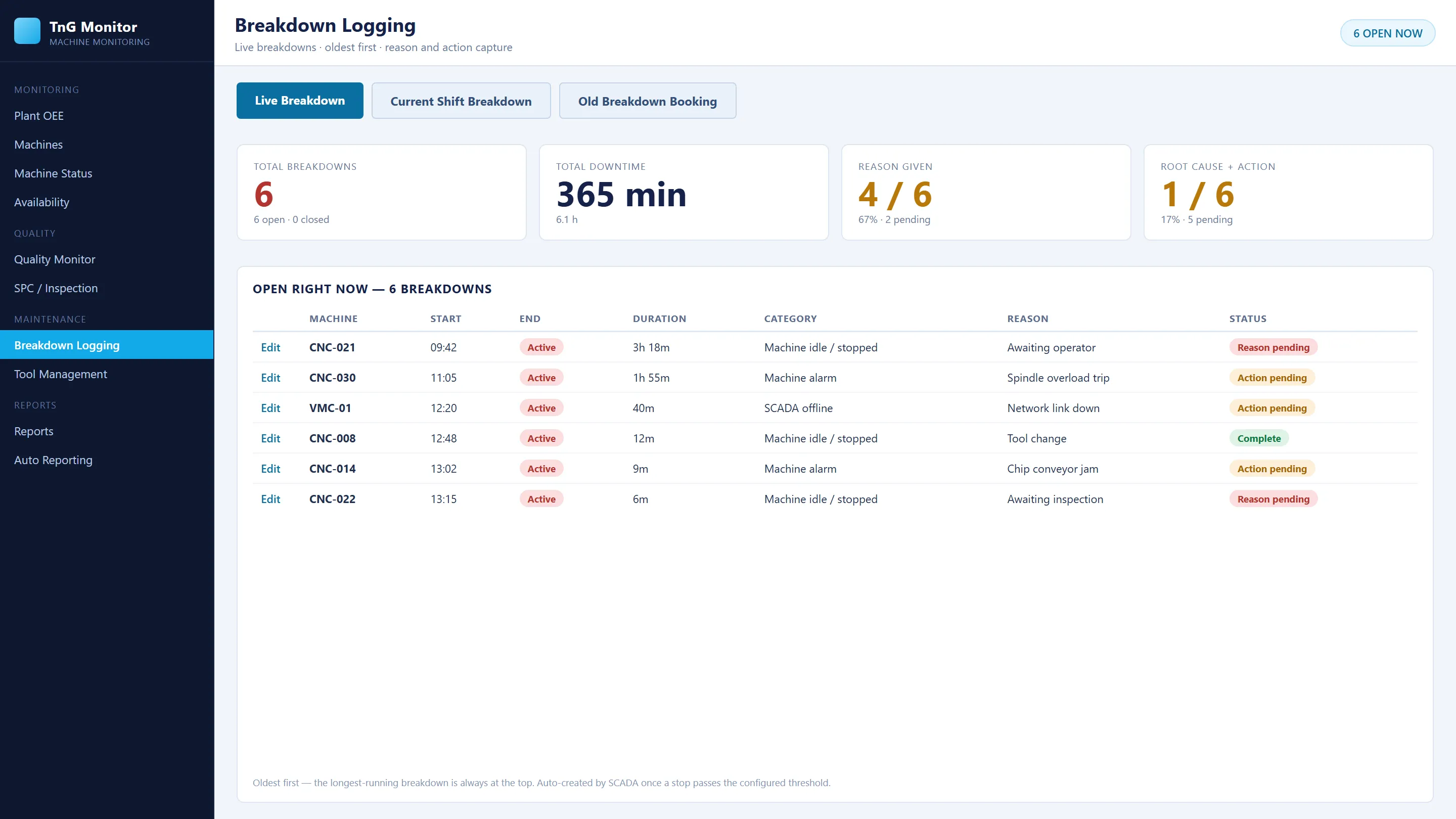This screenshot has height=819, width=1456.
Task: Click the Complete status for CNC-008
Action: (1259, 439)
